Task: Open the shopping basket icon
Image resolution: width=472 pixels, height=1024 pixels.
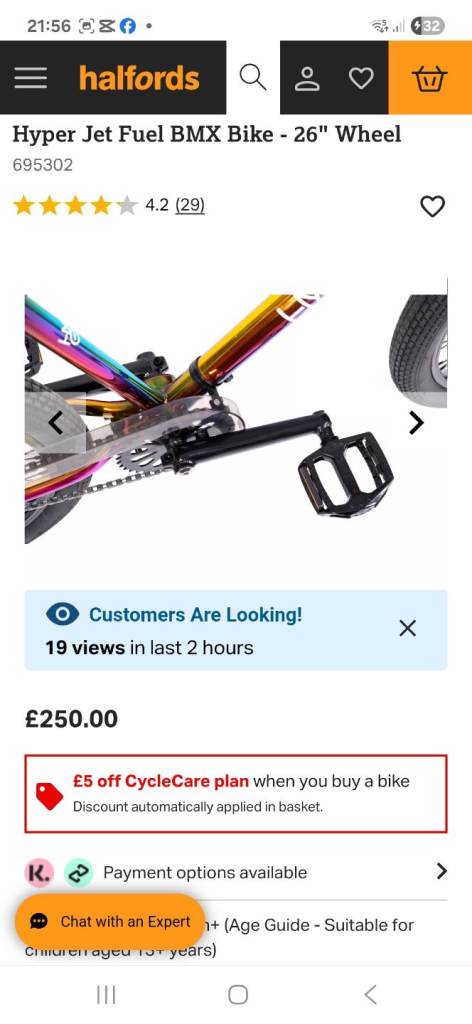Action: [x=430, y=78]
